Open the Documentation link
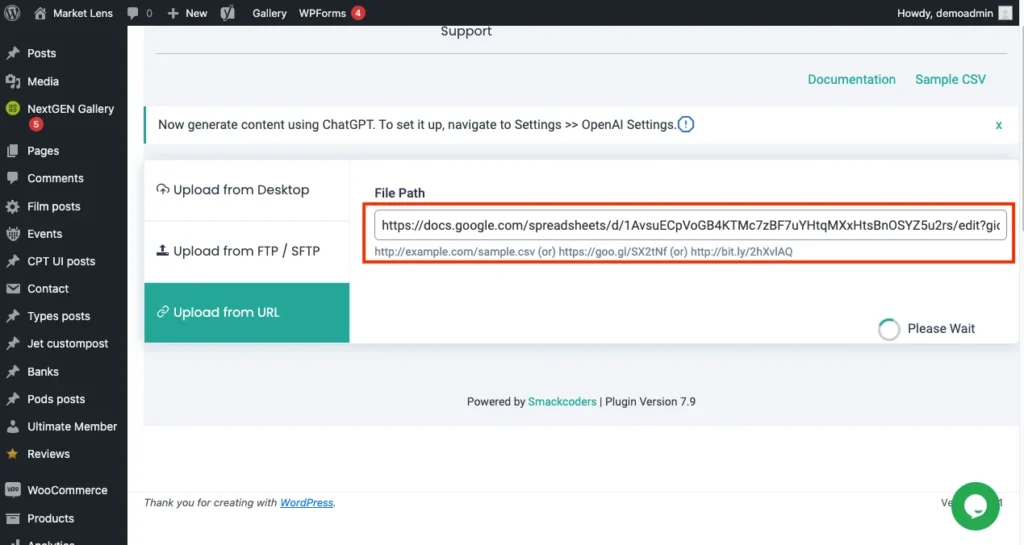Image resolution: width=1024 pixels, height=545 pixels. tap(851, 80)
